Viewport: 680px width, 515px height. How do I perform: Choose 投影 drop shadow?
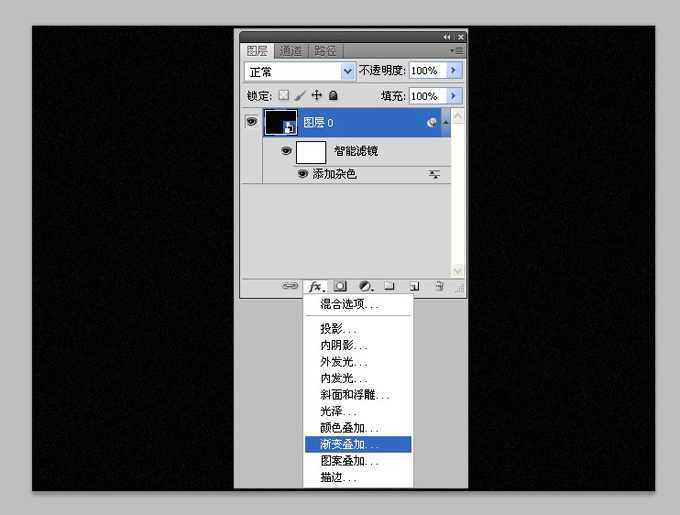pos(358,329)
